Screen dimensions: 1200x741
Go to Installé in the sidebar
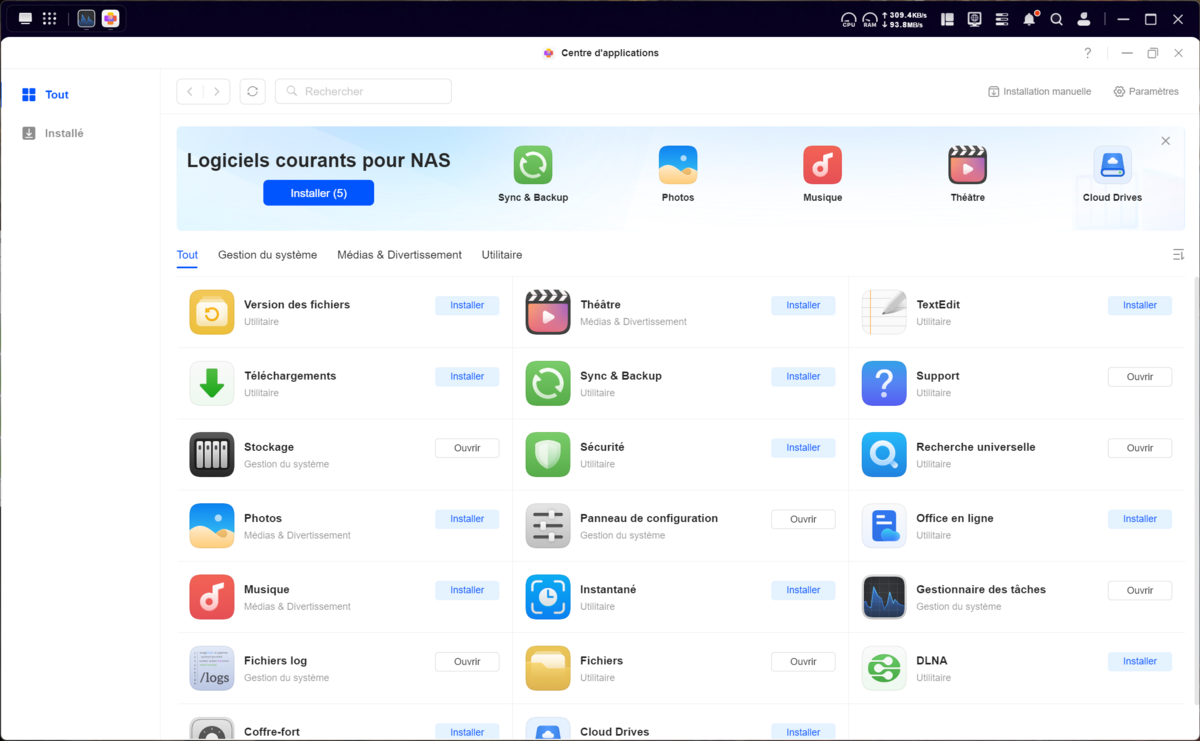[x=64, y=133]
